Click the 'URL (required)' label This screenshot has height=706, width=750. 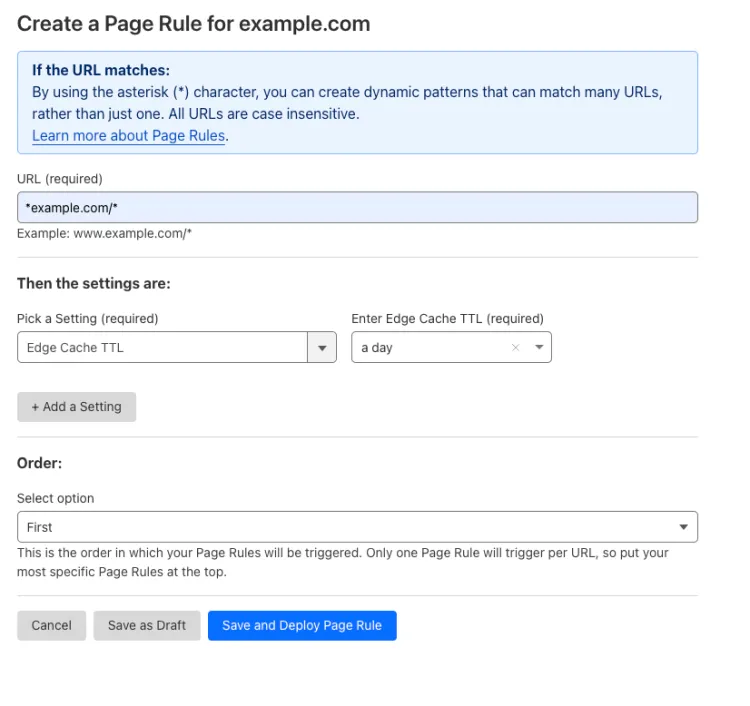pos(60,179)
